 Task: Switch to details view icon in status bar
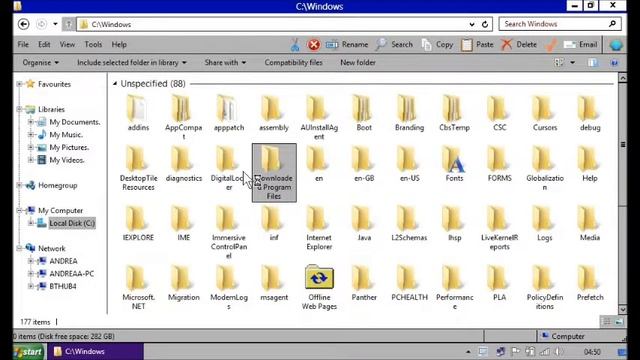(607, 322)
